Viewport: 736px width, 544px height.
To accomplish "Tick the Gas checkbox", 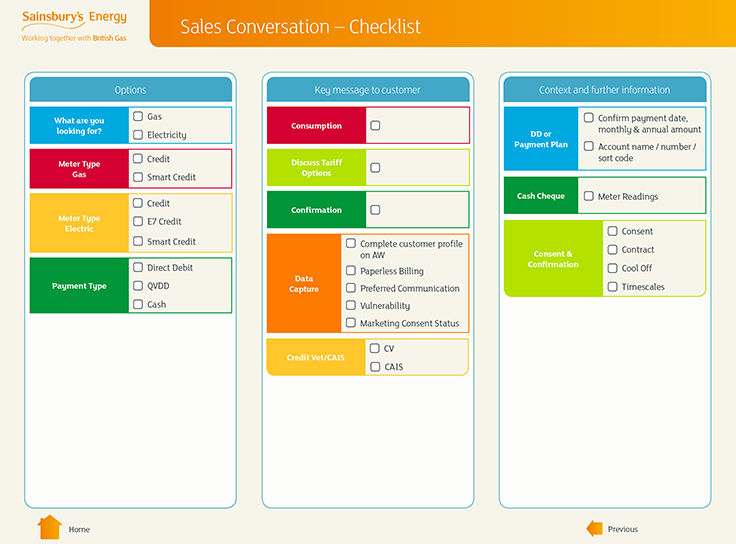I will pos(138,117).
